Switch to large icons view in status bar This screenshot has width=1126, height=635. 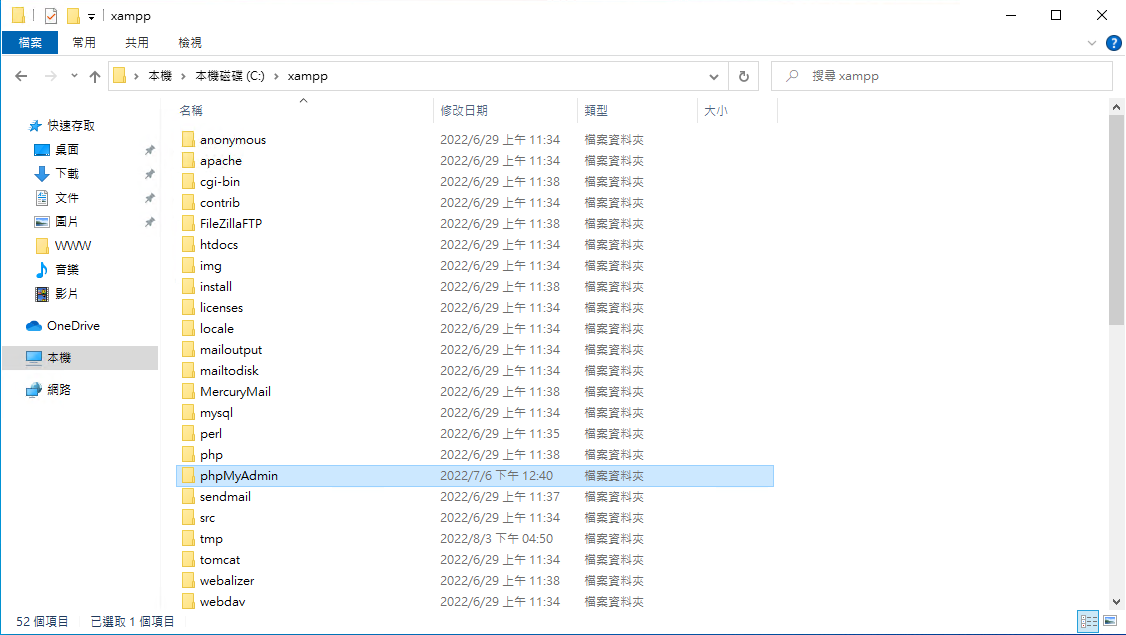pyautogui.click(x=1110, y=622)
